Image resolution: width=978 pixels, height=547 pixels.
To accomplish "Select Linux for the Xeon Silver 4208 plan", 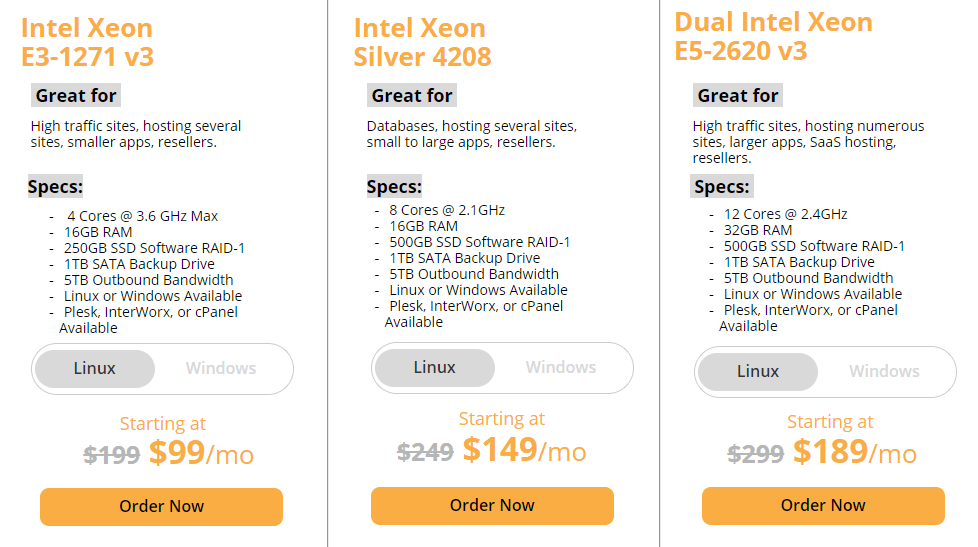I will click(x=434, y=367).
